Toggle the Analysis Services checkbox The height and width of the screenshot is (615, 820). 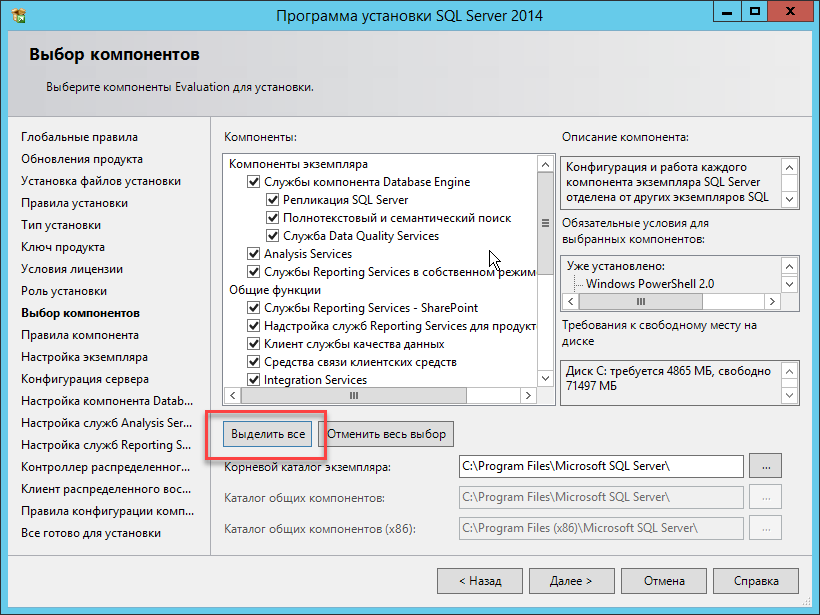(x=253, y=254)
